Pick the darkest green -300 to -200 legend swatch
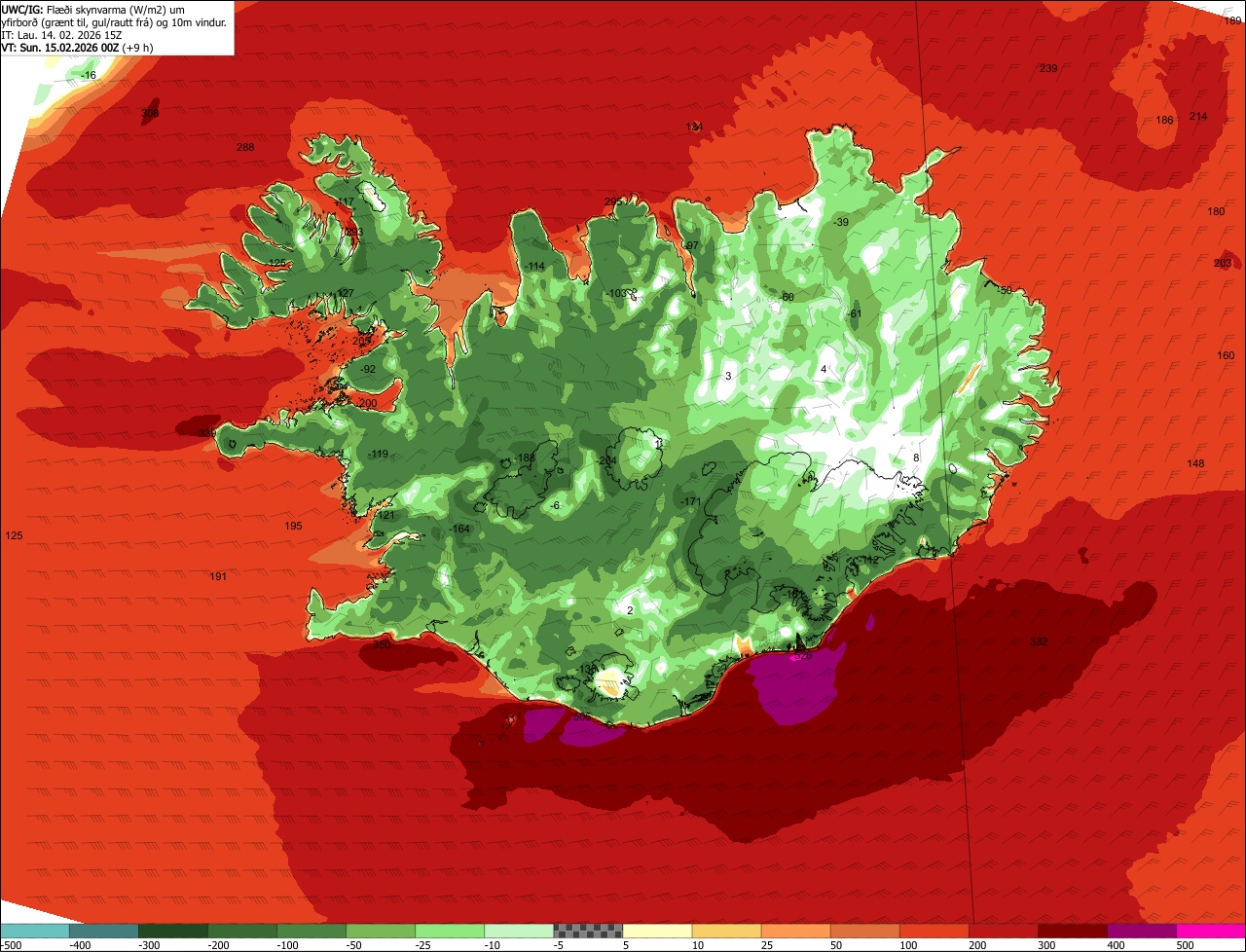 coord(173,930)
